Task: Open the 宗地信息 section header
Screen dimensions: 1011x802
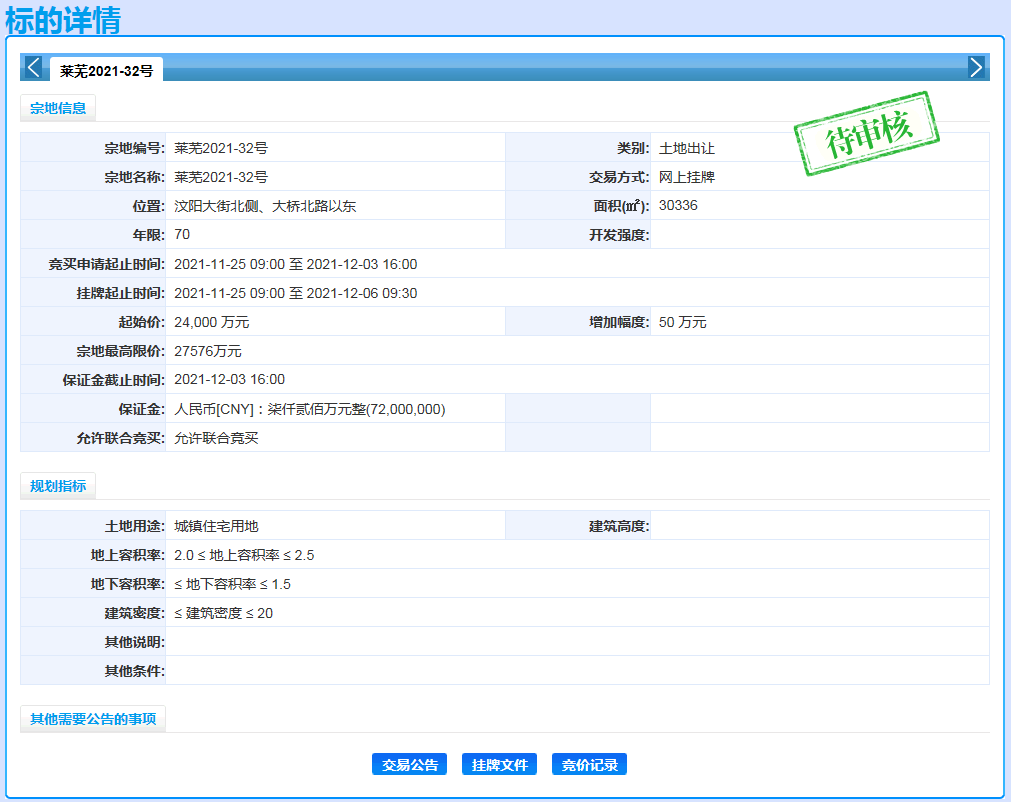Action: pos(58,108)
